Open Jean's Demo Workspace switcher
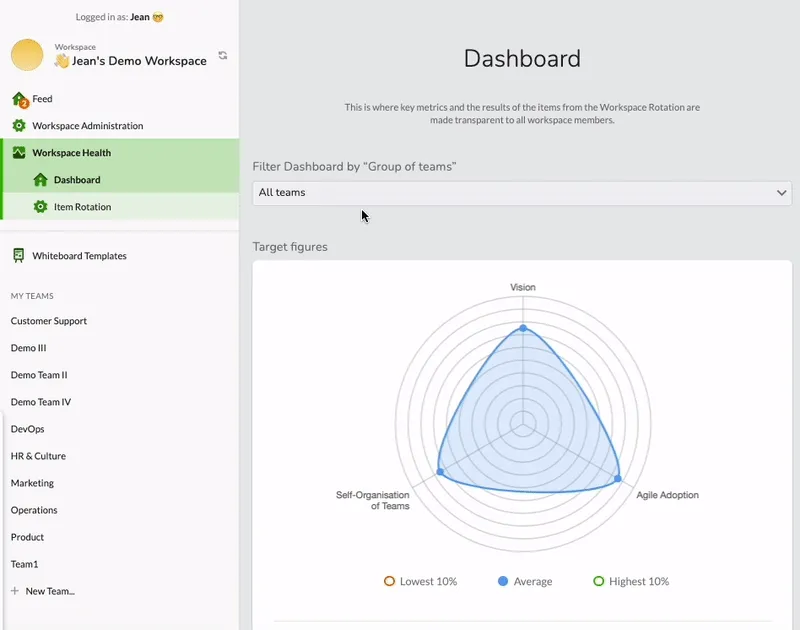The image size is (800, 630). point(130,60)
